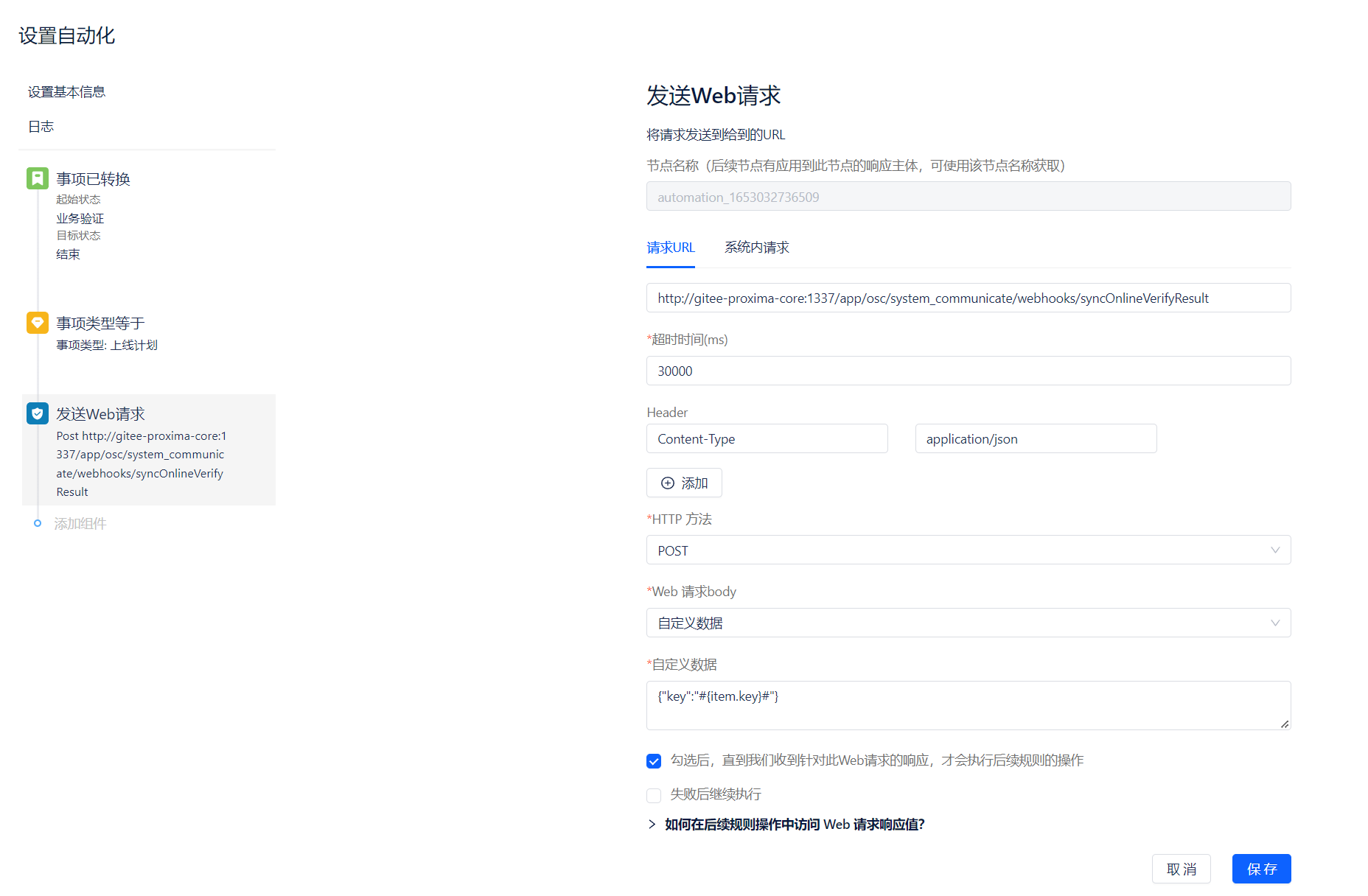
Task: Open the Web 请求body 自定义数据 dropdown
Action: coord(969,623)
